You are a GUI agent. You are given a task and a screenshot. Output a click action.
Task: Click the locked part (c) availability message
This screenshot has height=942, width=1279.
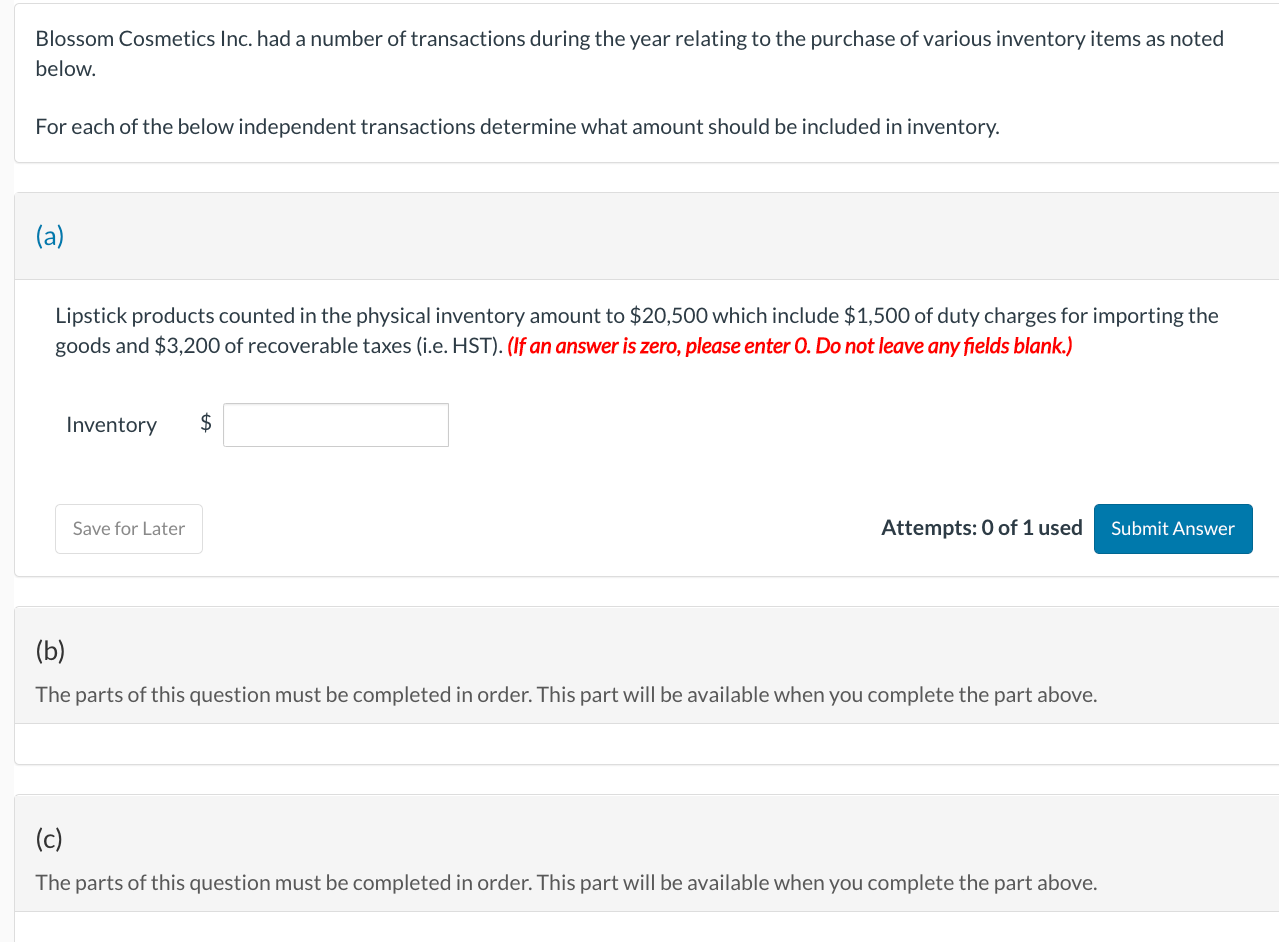[565, 882]
